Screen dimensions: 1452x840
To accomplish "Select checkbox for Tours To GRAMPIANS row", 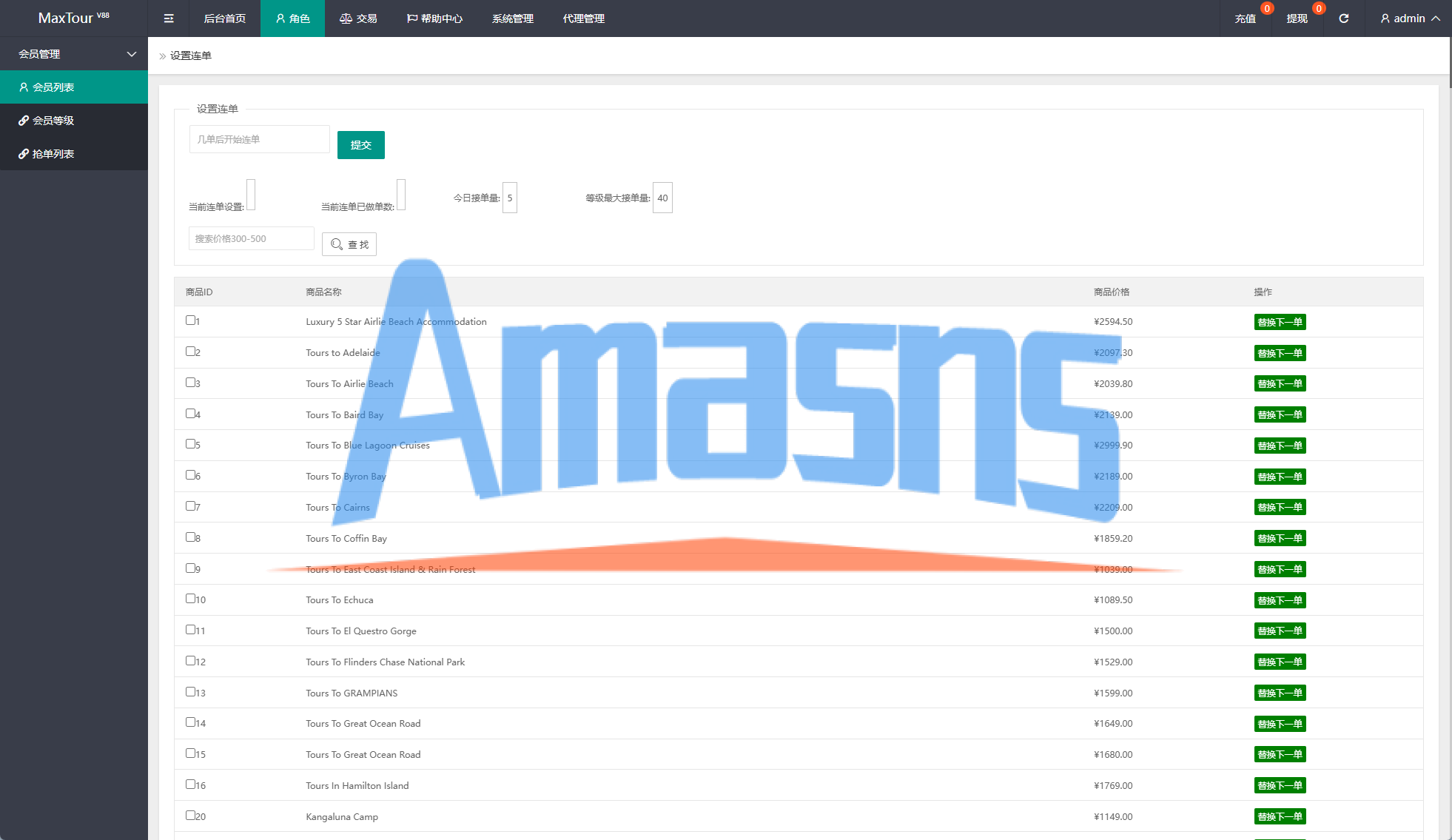I will [190, 692].
